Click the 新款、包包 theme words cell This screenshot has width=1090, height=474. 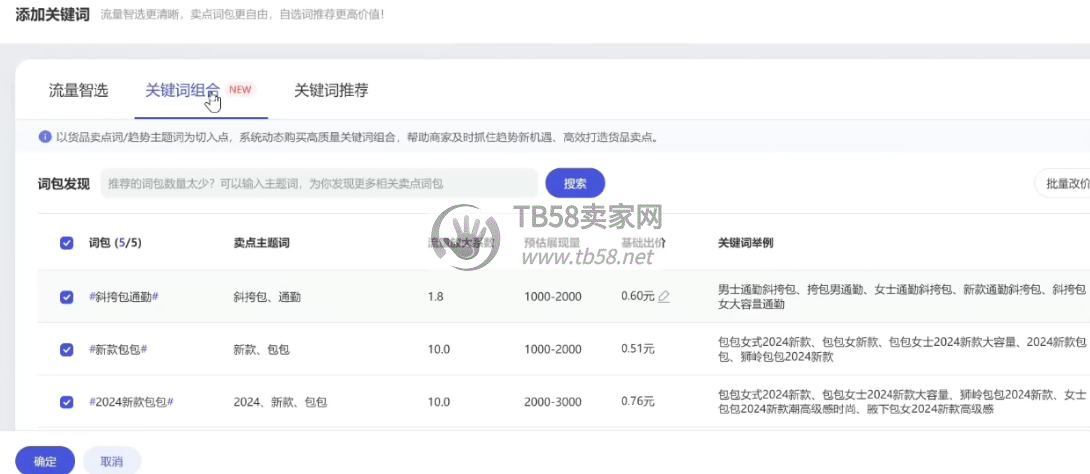pos(261,350)
